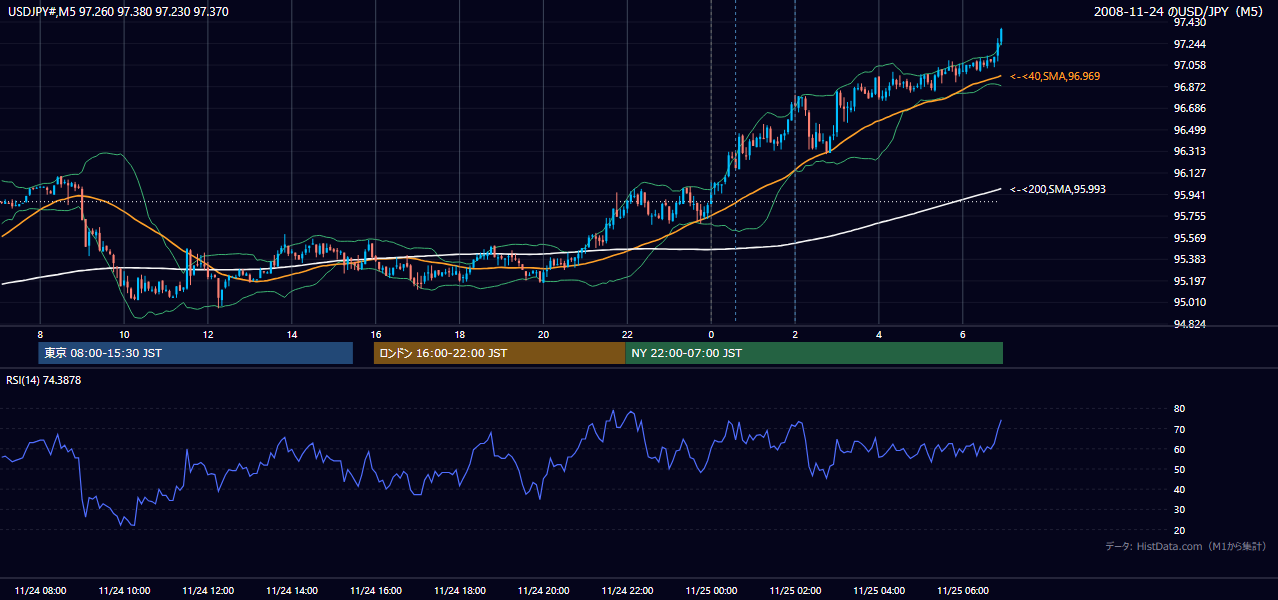The height and width of the screenshot is (600, 1278).
Task: Click the 11/25 02:00 time axis label
Action: point(795,590)
